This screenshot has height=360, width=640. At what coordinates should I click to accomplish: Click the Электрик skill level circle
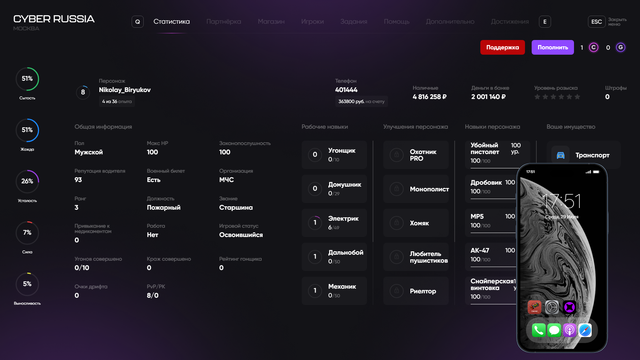(x=315, y=222)
